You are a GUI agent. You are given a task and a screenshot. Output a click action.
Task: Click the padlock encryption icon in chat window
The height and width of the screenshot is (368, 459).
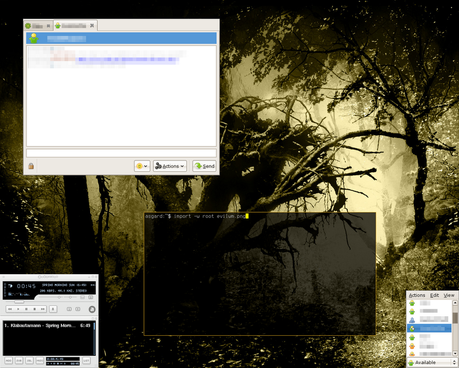pos(31,166)
